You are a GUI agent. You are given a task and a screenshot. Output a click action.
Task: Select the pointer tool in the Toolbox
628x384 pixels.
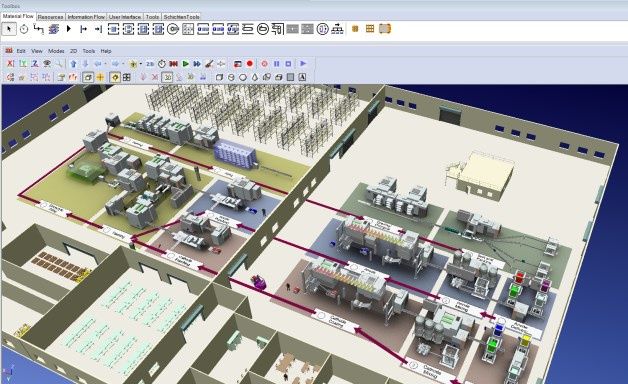[x=9, y=29]
